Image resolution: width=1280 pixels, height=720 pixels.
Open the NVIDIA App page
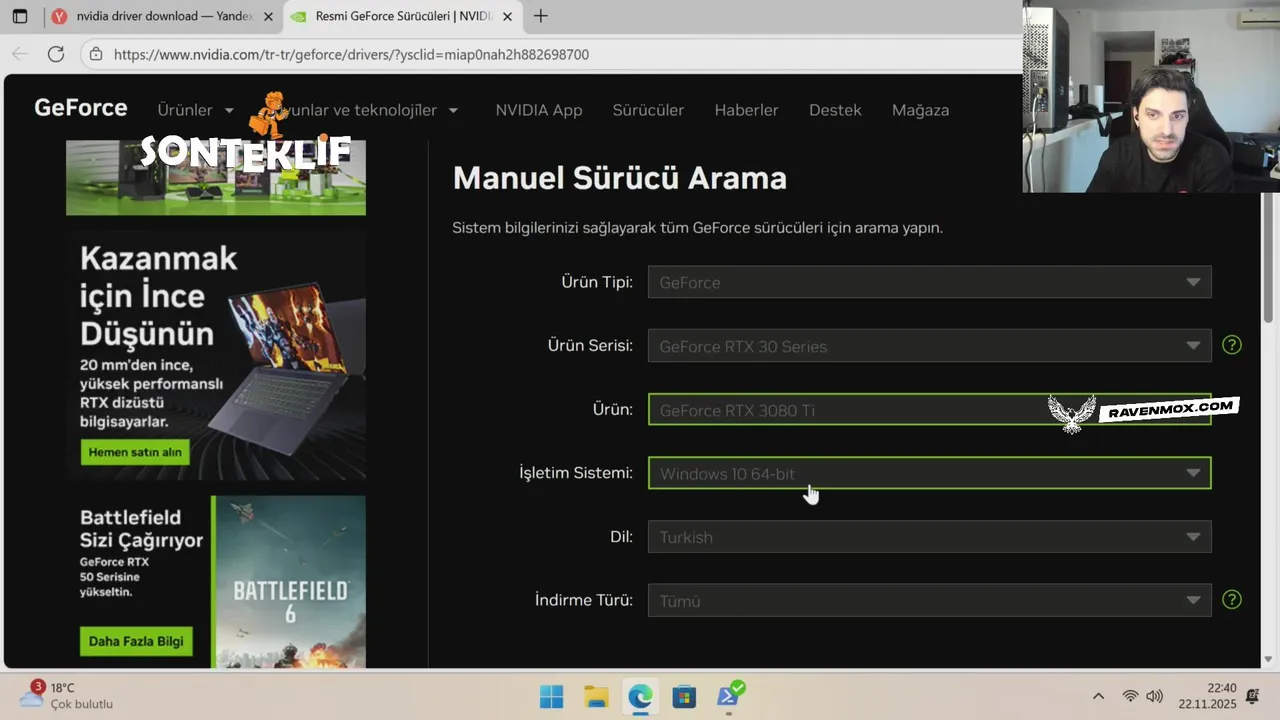pos(539,110)
